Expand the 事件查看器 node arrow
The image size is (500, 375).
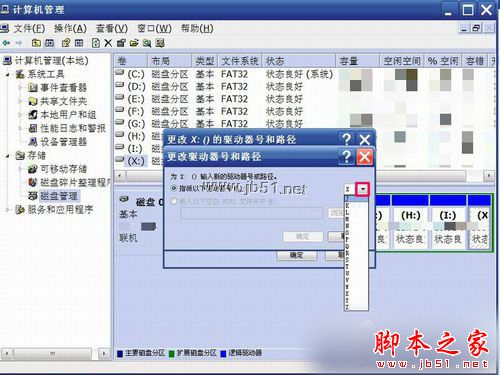(x=21, y=88)
